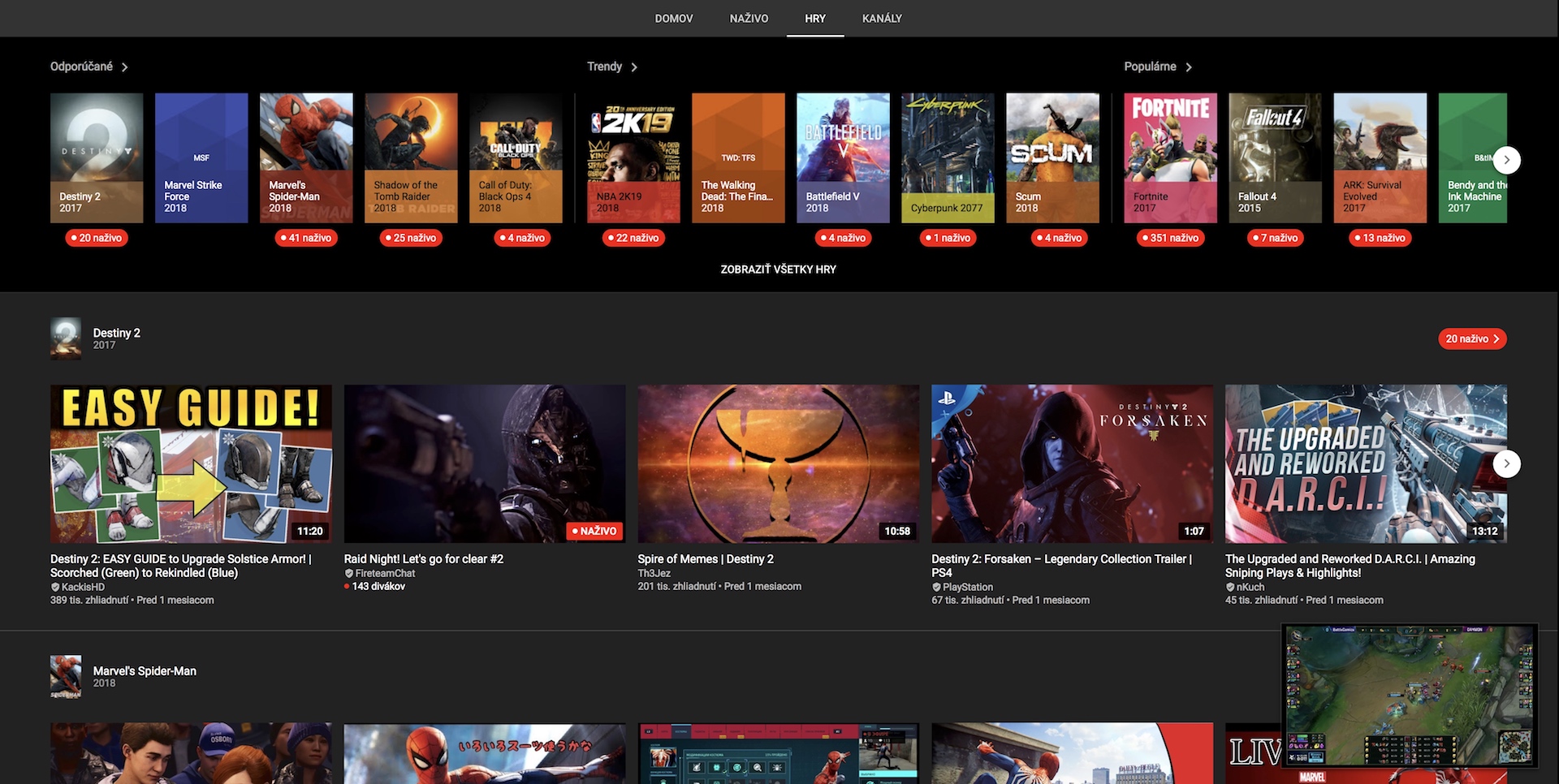This screenshot has width=1559, height=784.
Task: Expand the Populárne section chevron
Action: click(1189, 67)
